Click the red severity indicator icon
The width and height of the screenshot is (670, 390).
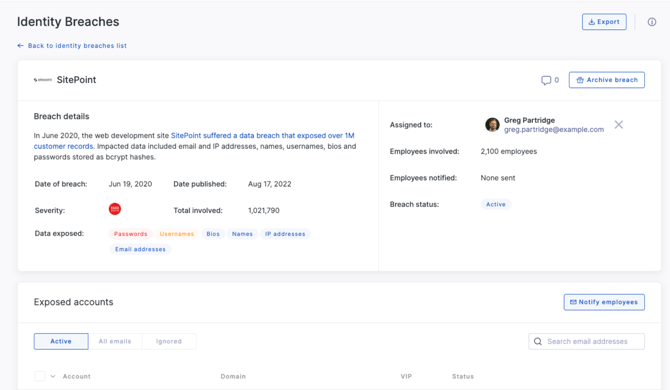tap(115, 209)
